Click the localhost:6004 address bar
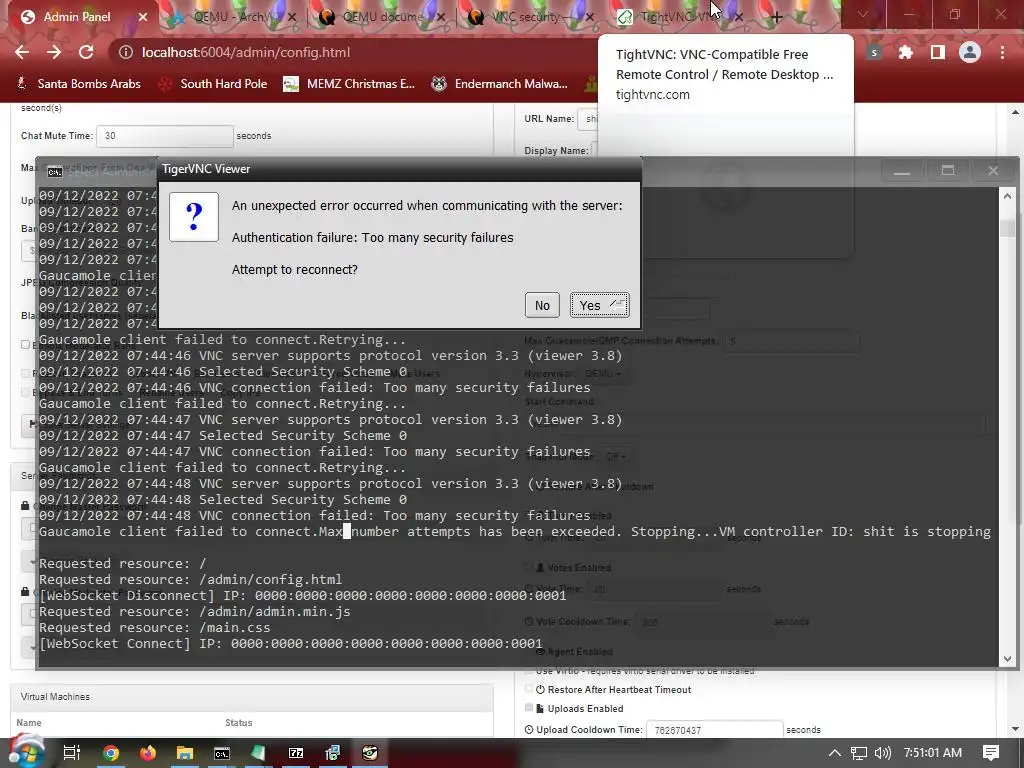The height and width of the screenshot is (768, 1024). [x=246, y=52]
